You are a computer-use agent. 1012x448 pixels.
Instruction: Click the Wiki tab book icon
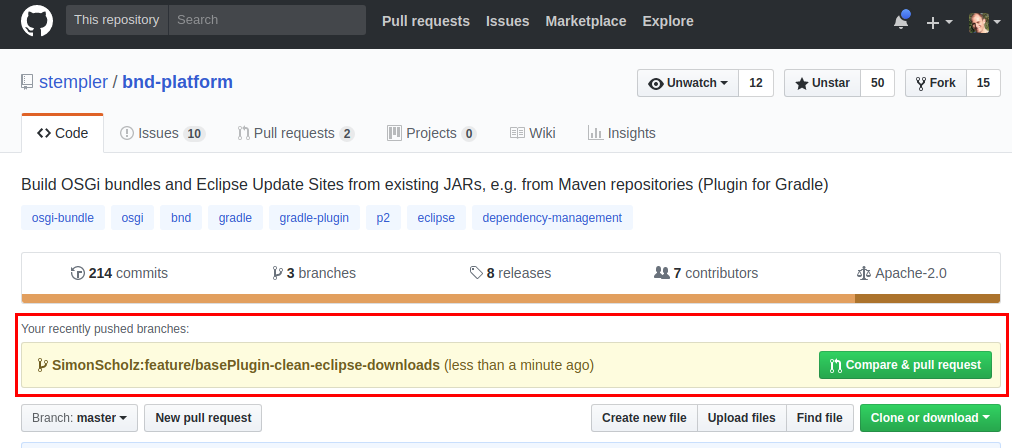coord(517,133)
